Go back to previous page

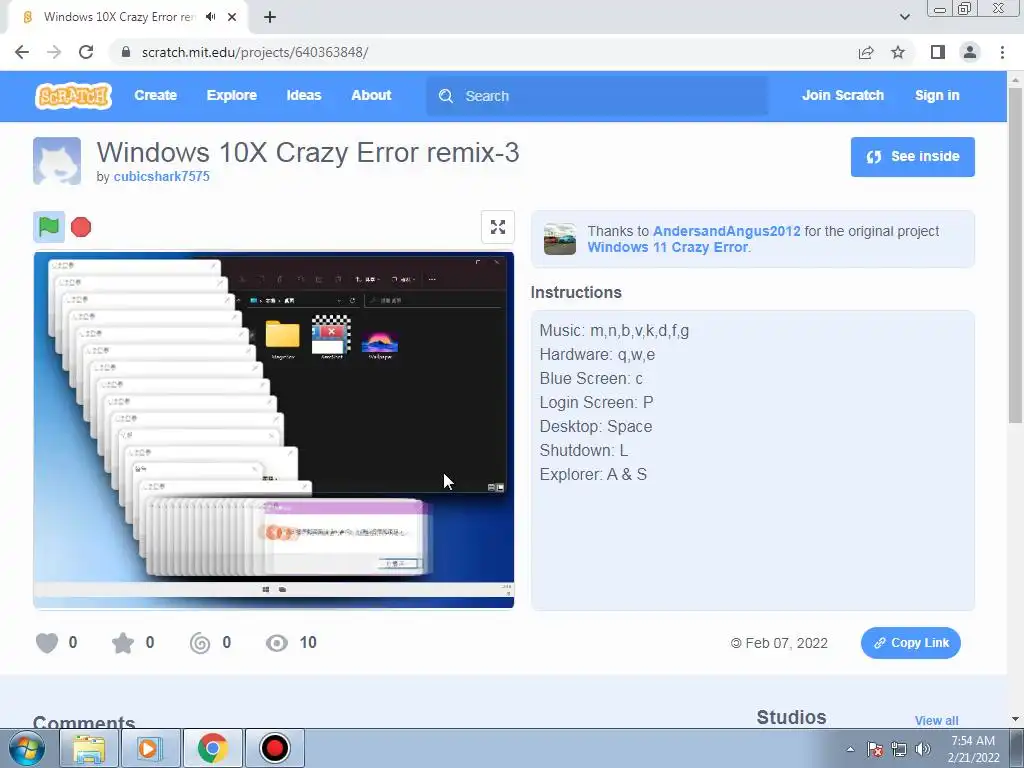point(22,52)
